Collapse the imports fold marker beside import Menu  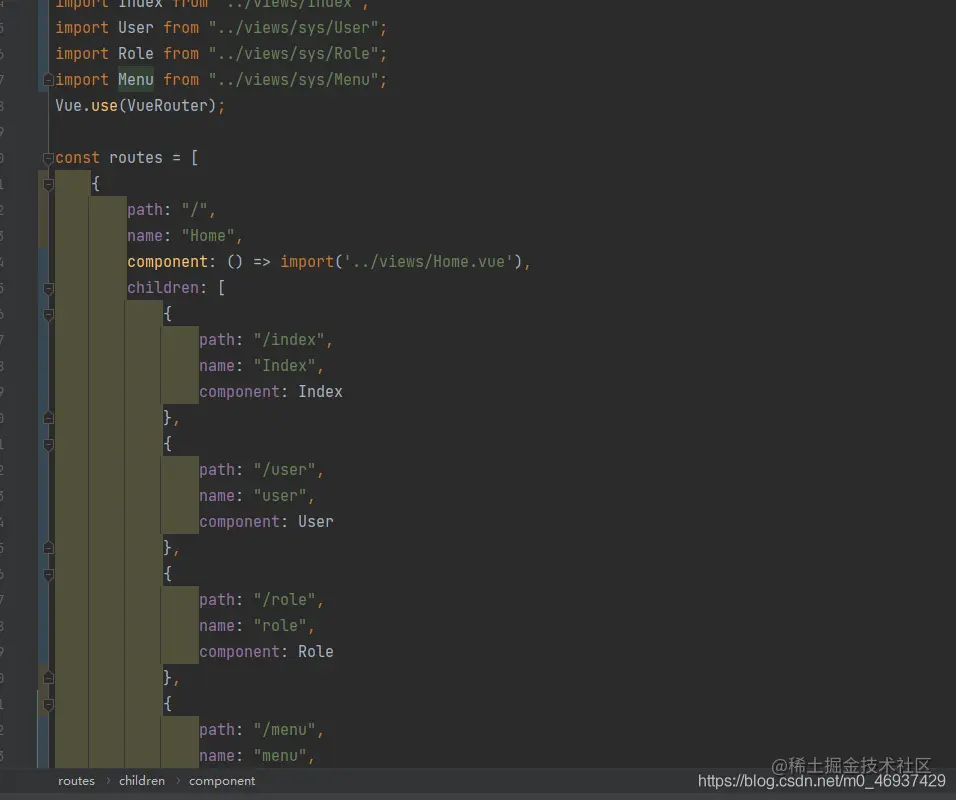48,80
